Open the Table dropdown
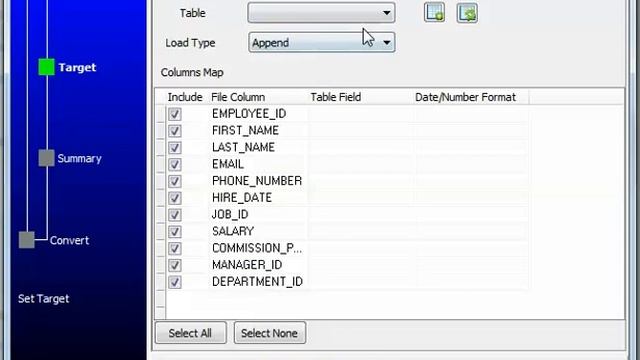The height and width of the screenshot is (360, 640). pos(321,13)
